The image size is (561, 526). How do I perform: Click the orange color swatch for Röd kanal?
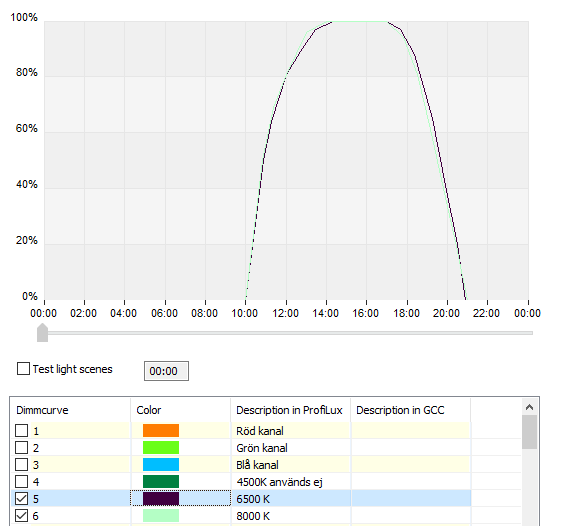[161, 430]
